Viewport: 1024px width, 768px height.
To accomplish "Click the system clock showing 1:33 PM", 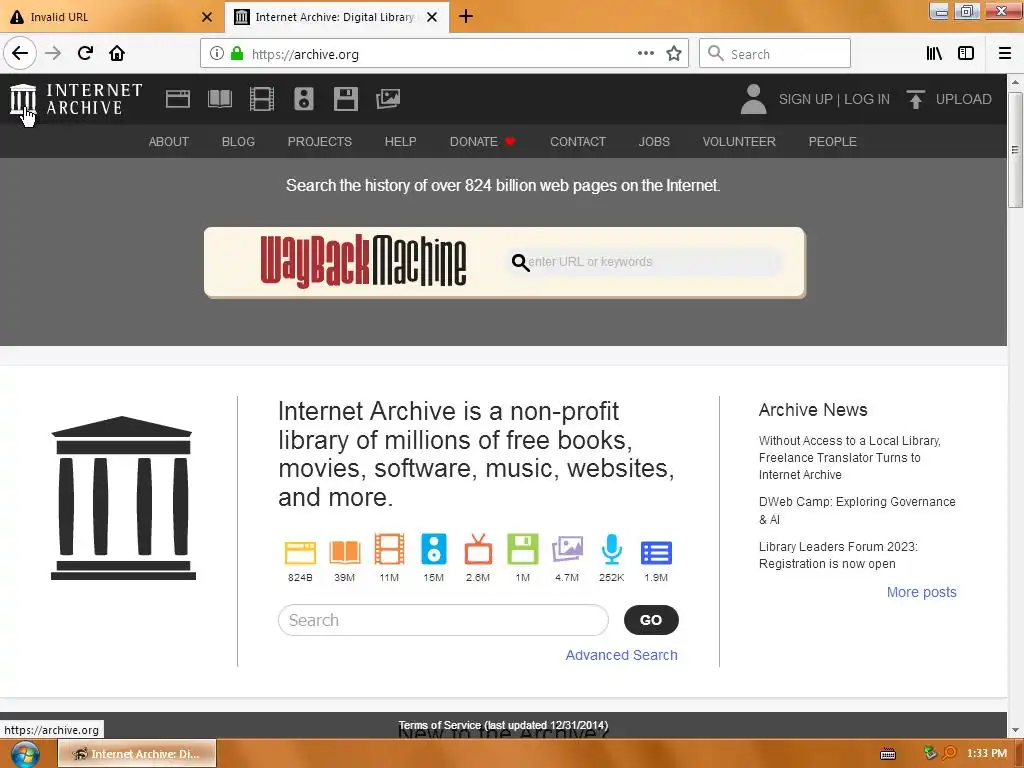I will 987,754.
